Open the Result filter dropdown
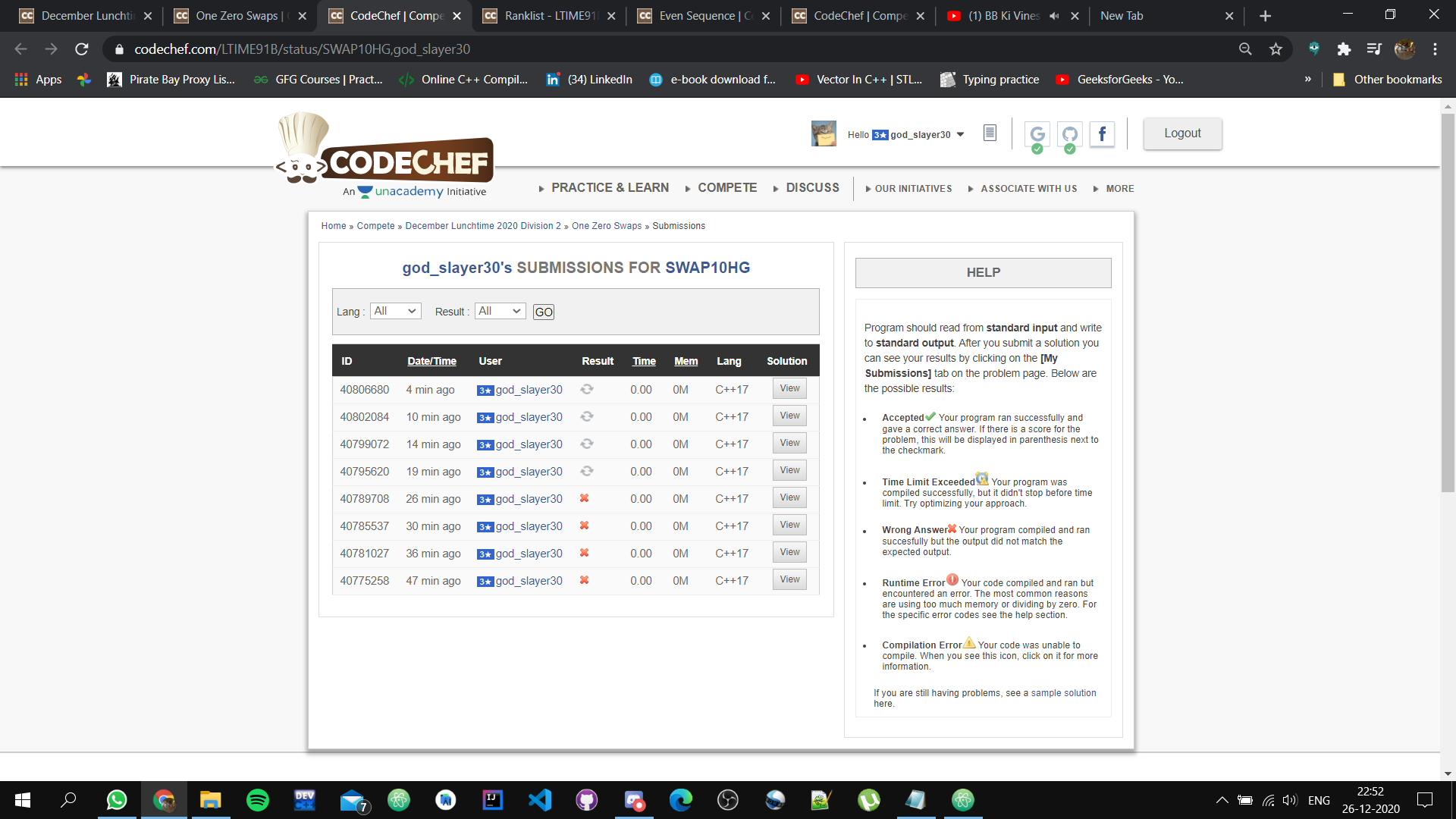The height and width of the screenshot is (819, 1456). [500, 311]
